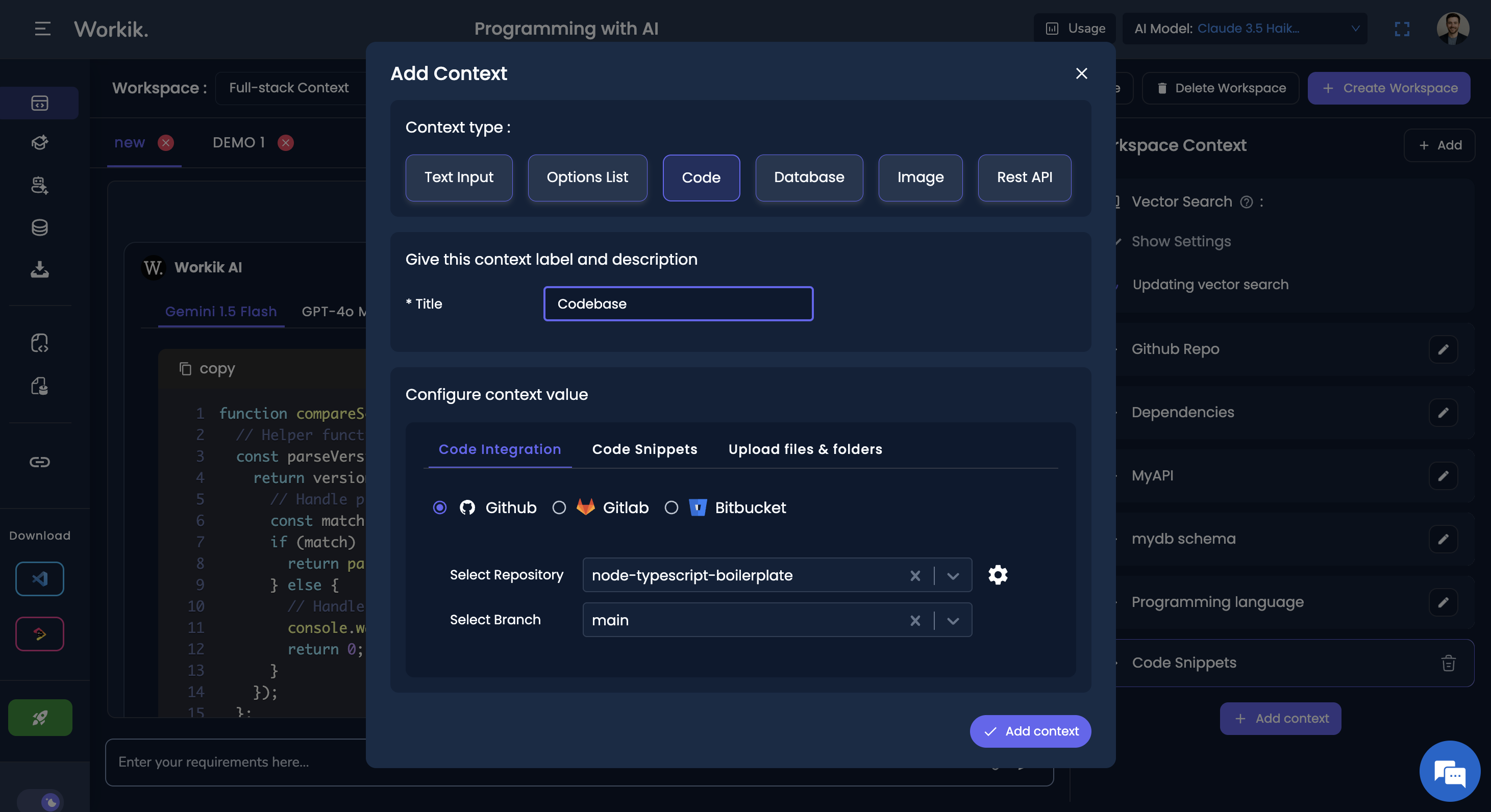Switch to the Code Snippets tab
This screenshot has height=812, width=1491.
(x=644, y=449)
